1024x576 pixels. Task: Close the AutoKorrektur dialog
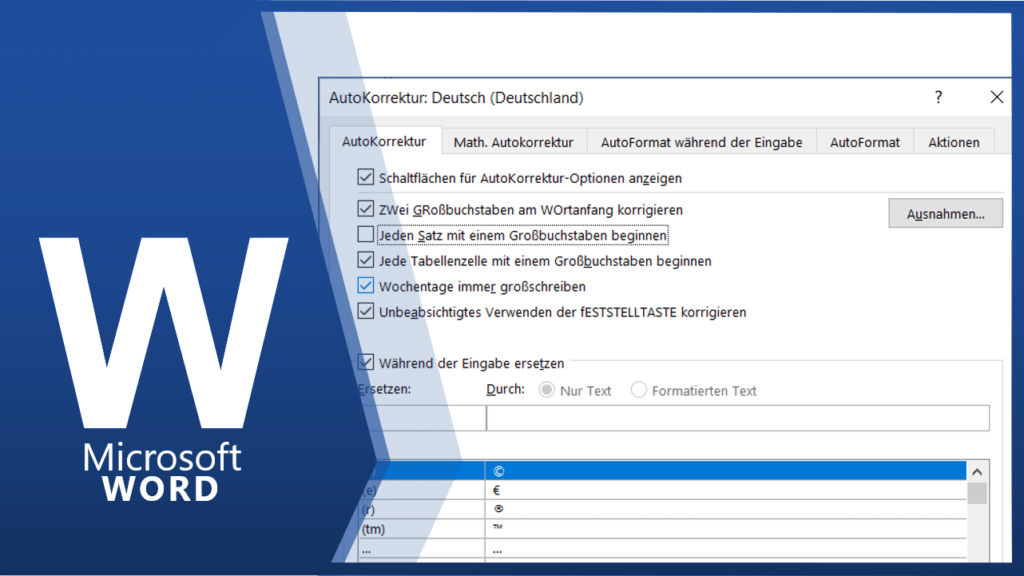click(x=997, y=97)
